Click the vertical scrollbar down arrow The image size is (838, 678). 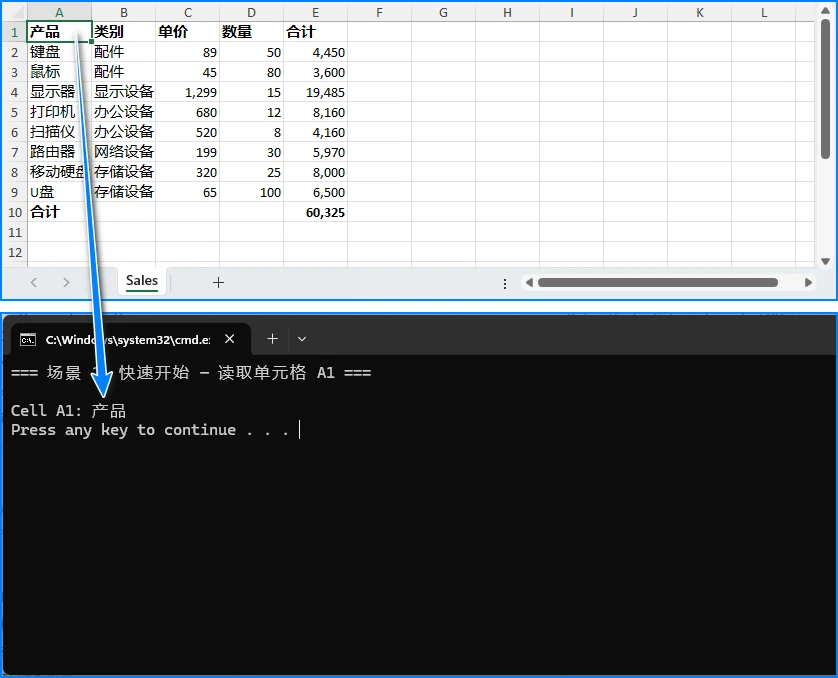tap(825, 261)
